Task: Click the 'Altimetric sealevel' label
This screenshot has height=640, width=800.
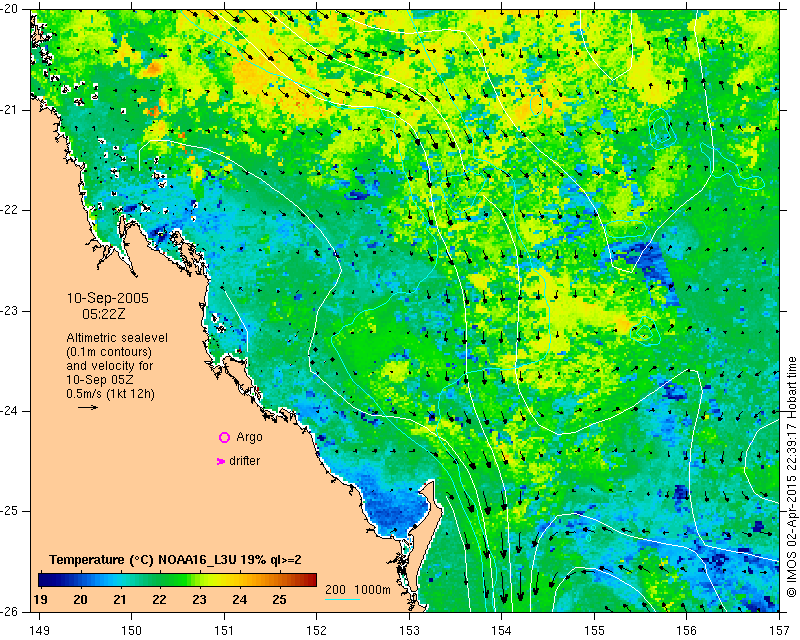Action: 117,338
